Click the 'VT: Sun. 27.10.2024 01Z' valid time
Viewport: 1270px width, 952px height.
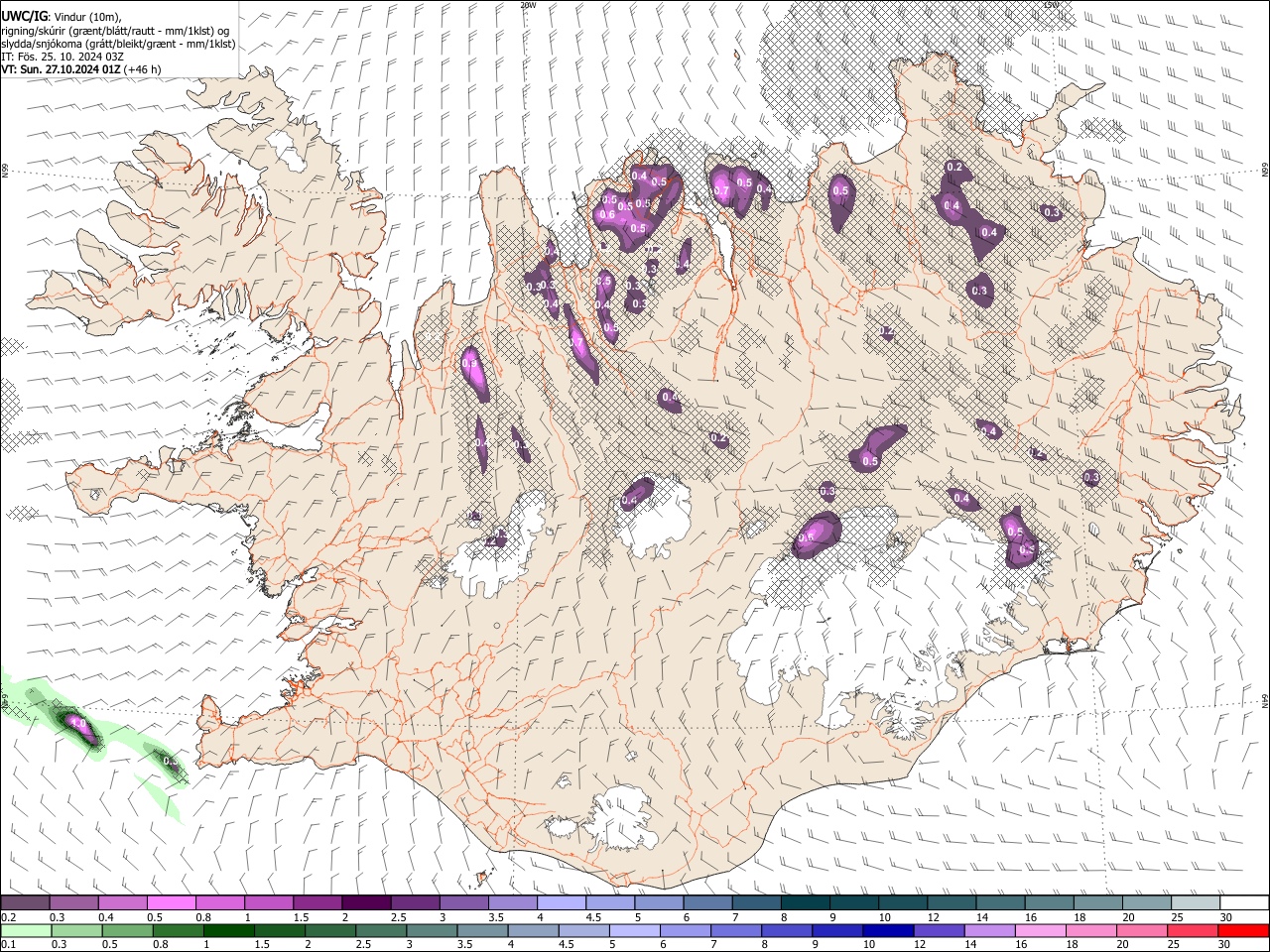click(x=61, y=69)
